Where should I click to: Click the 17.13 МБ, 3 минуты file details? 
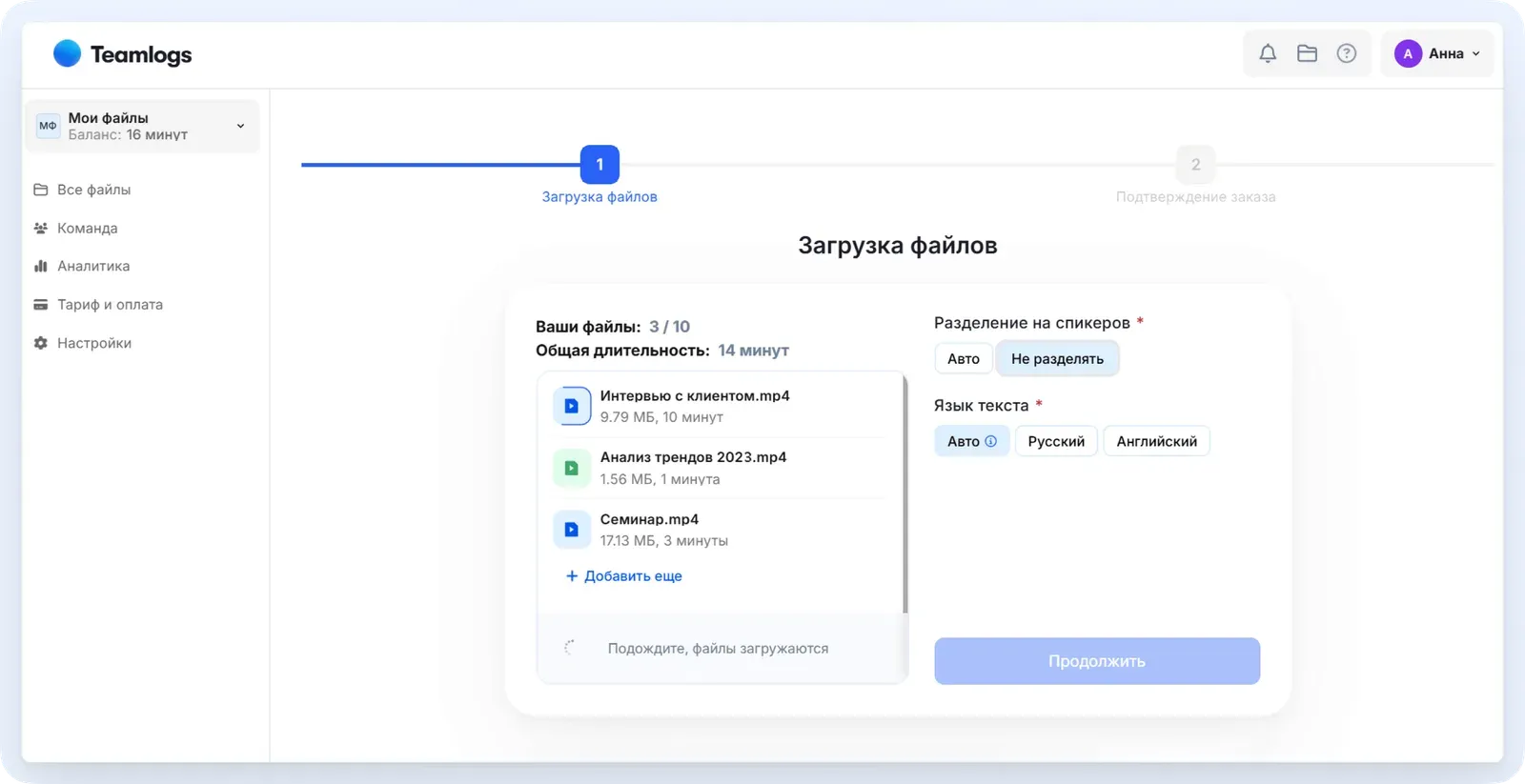click(664, 541)
